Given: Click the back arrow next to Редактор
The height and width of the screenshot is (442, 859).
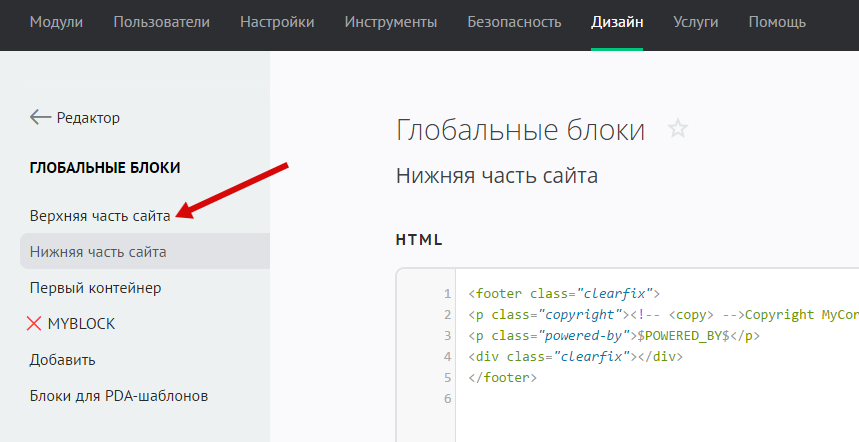Looking at the screenshot, I should tap(40, 118).
